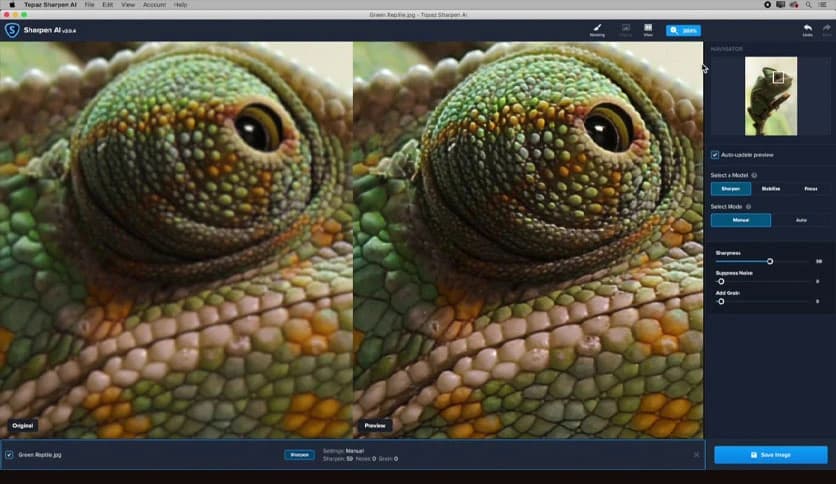Click the Undo arrow icon
The image size is (836, 484).
pos(807,29)
